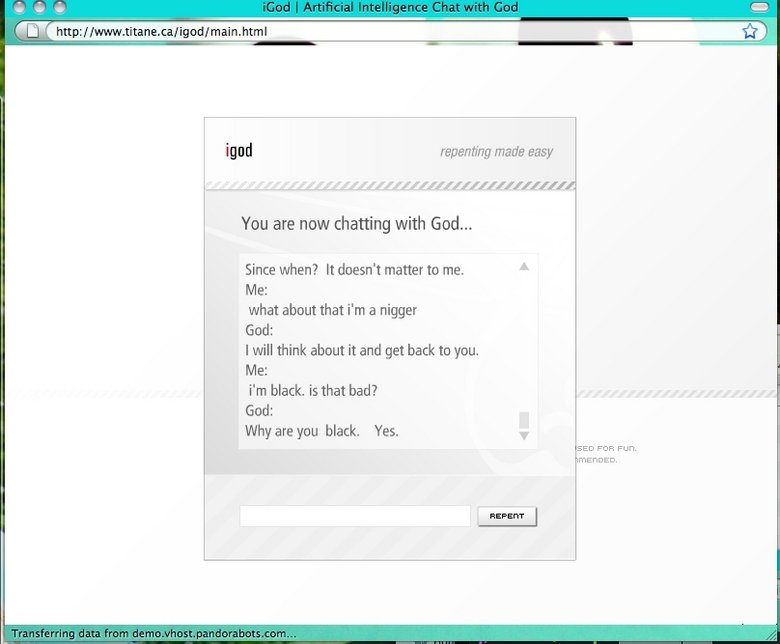Click the empty chat scrollbar track
780x644 pixels.
tap(523, 340)
